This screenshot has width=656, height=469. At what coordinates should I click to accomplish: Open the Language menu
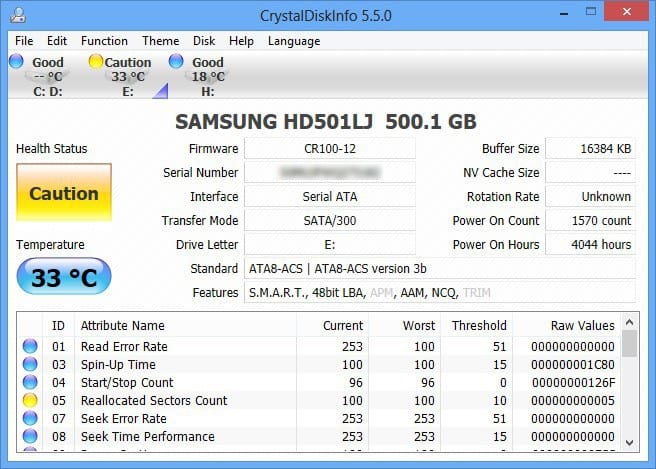[294, 41]
